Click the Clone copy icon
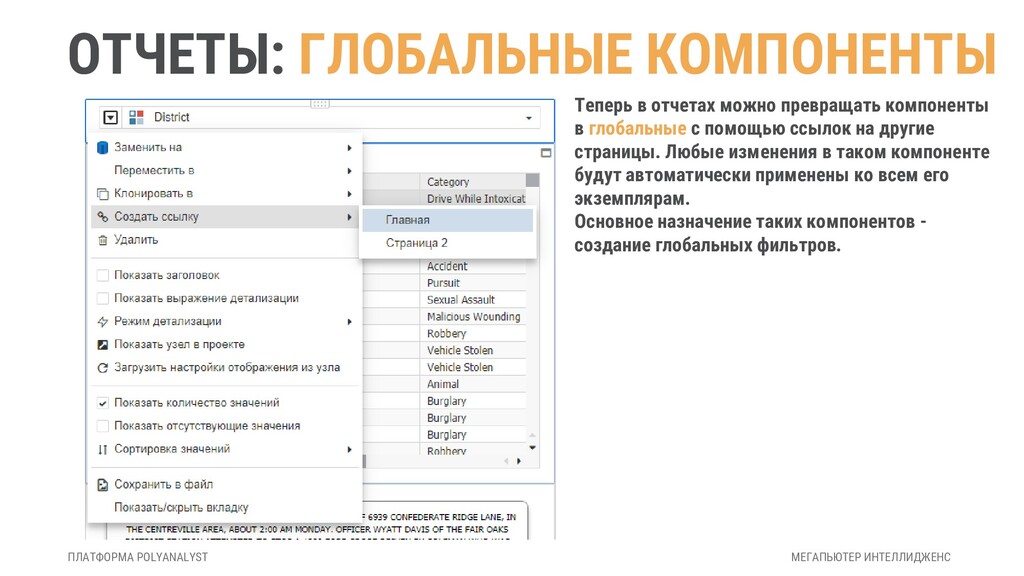Screen dimensions: 1024x576 tap(103, 194)
